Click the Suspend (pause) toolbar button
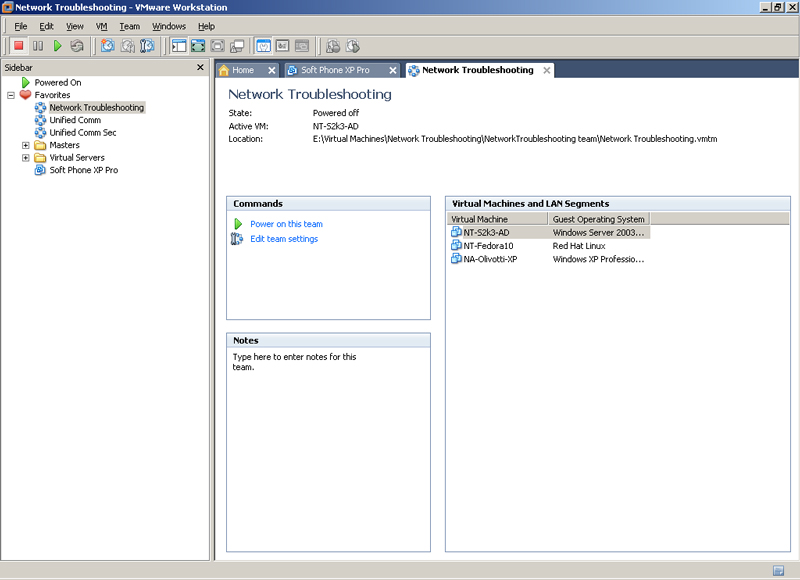The height and width of the screenshot is (580, 800). pos(38,46)
